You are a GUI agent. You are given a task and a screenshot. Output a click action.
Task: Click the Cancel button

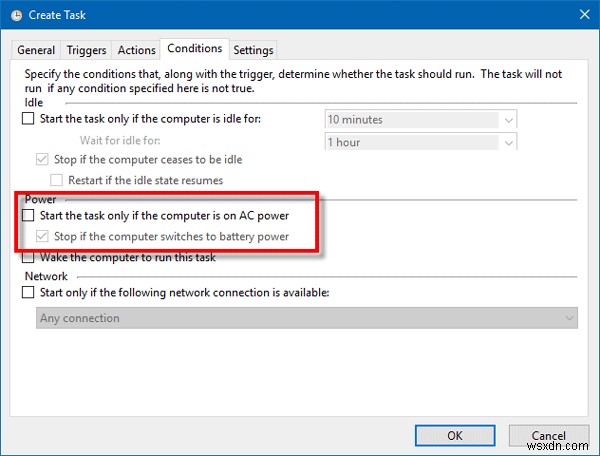point(549,435)
